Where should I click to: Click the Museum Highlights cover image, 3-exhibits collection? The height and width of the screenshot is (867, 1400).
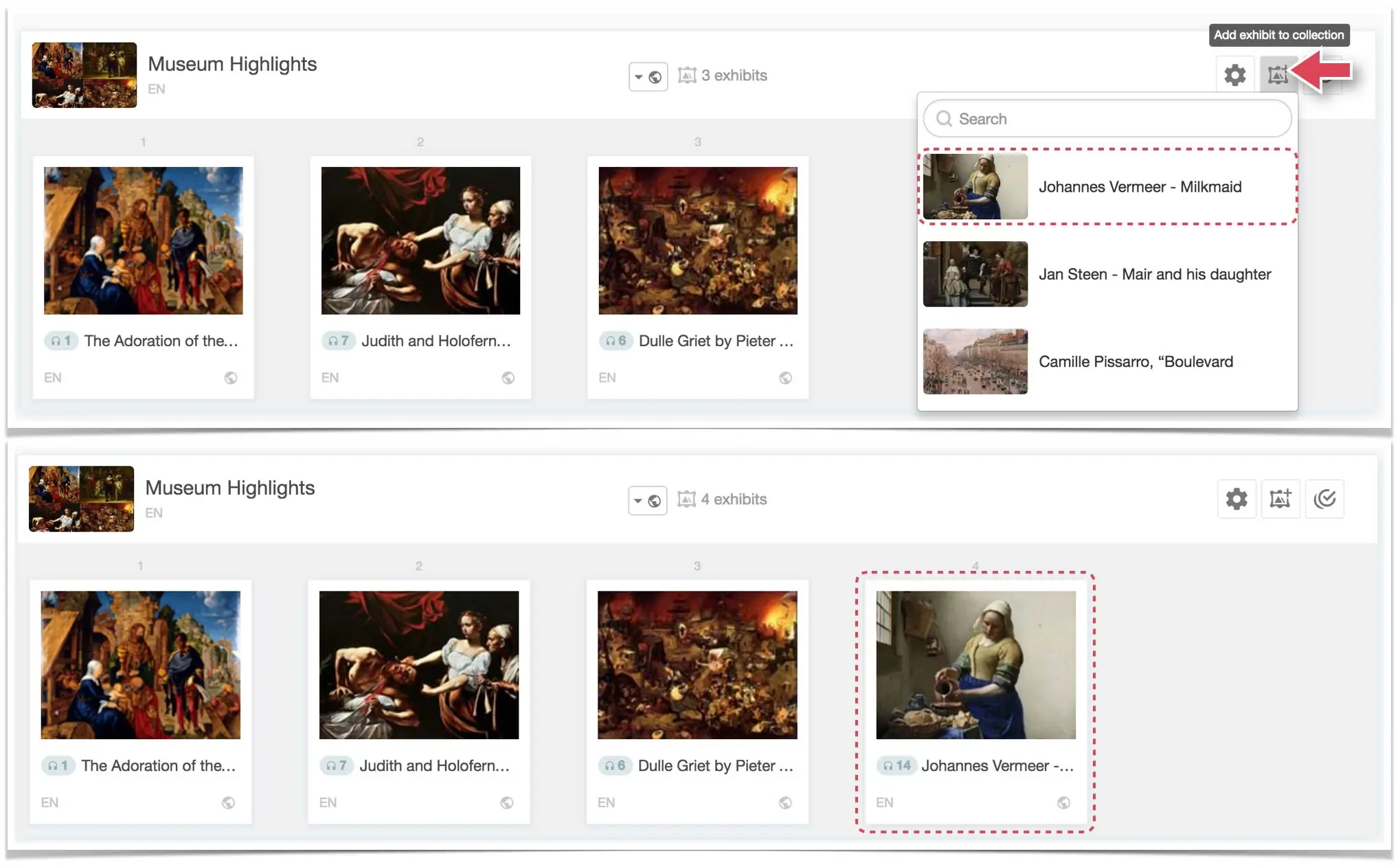[84, 75]
